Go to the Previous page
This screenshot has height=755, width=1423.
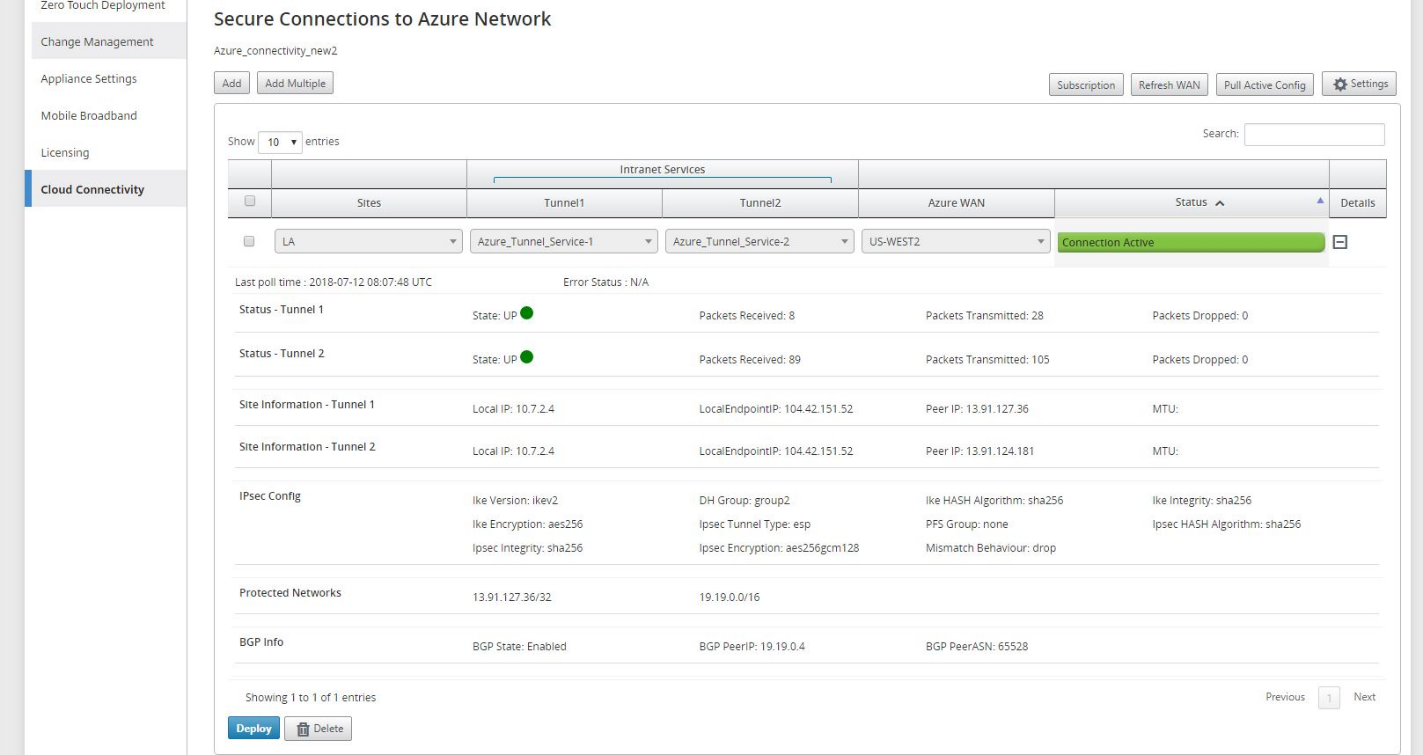pos(1285,697)
